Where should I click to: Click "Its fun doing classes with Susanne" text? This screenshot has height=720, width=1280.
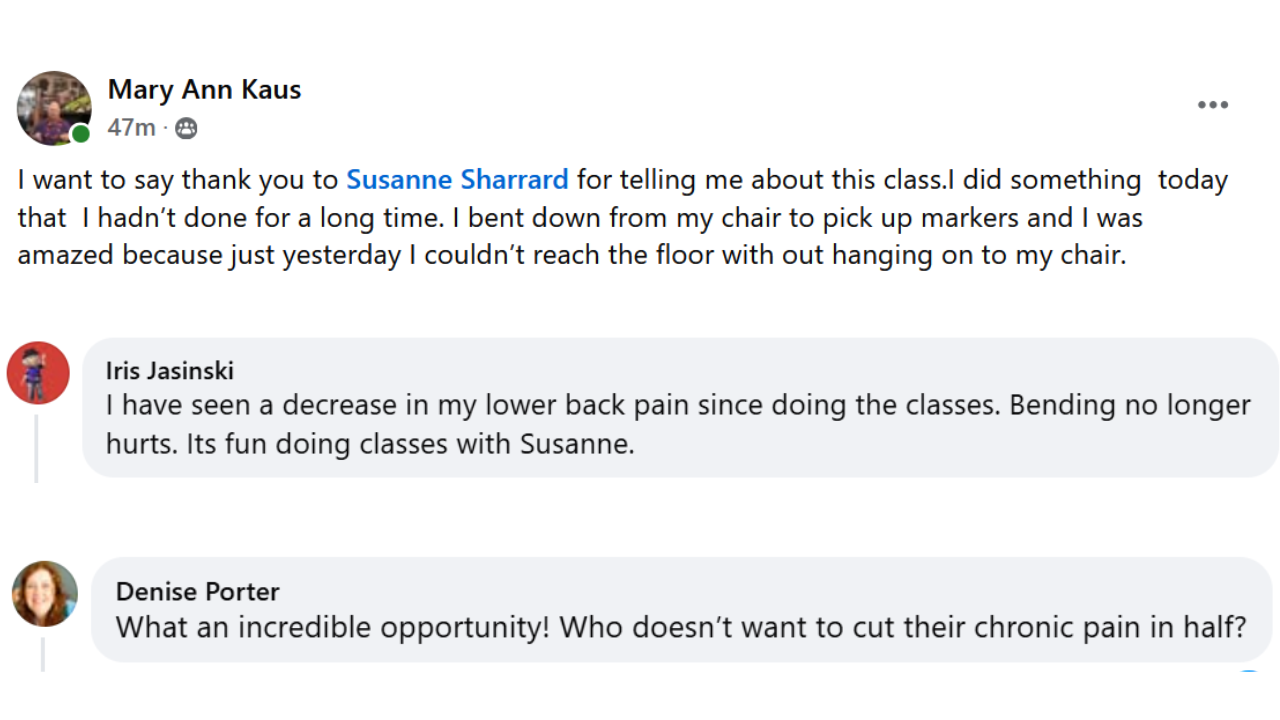point(410,444)
